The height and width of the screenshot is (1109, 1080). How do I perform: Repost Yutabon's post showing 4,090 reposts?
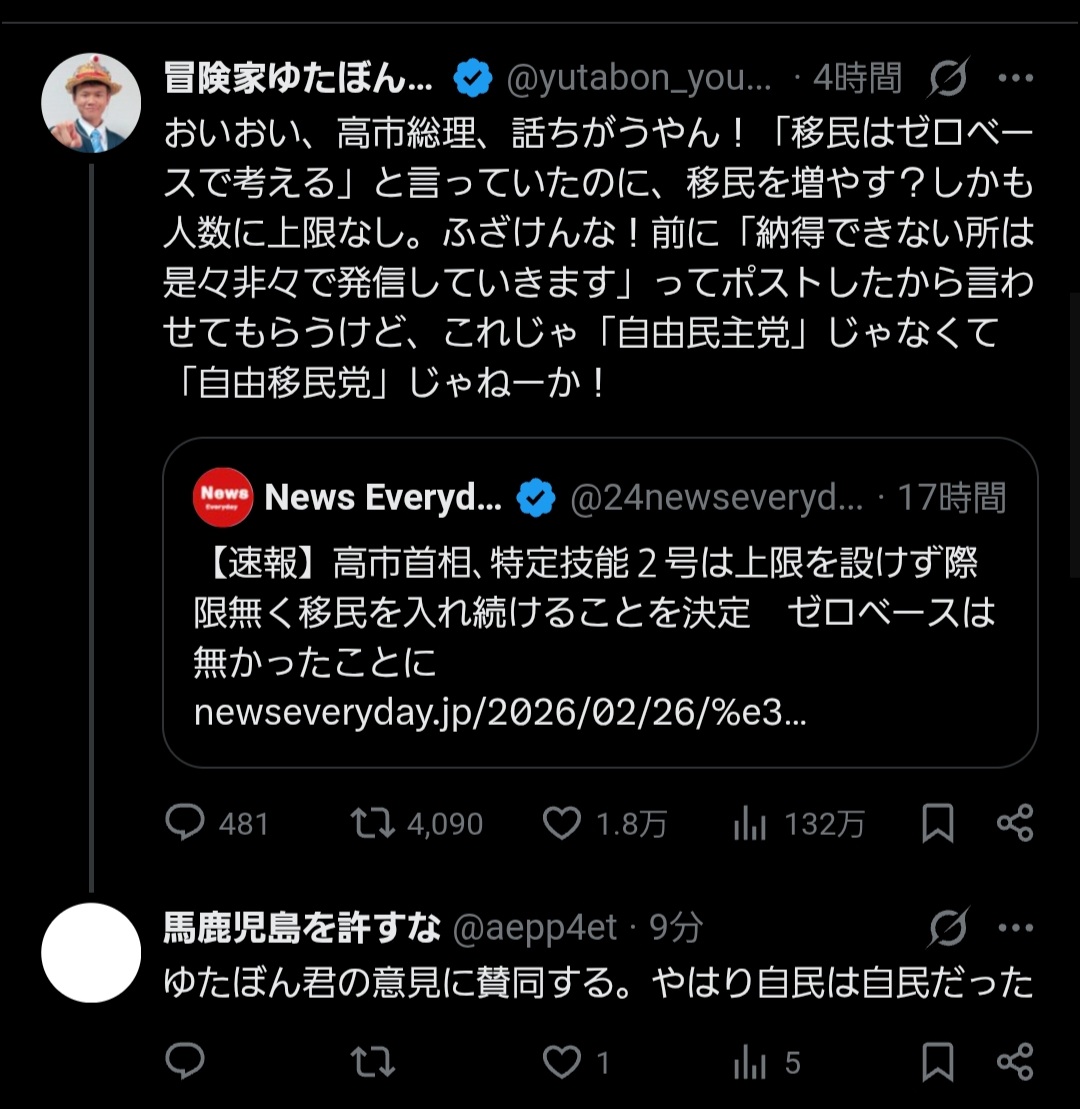click(372, 823)
